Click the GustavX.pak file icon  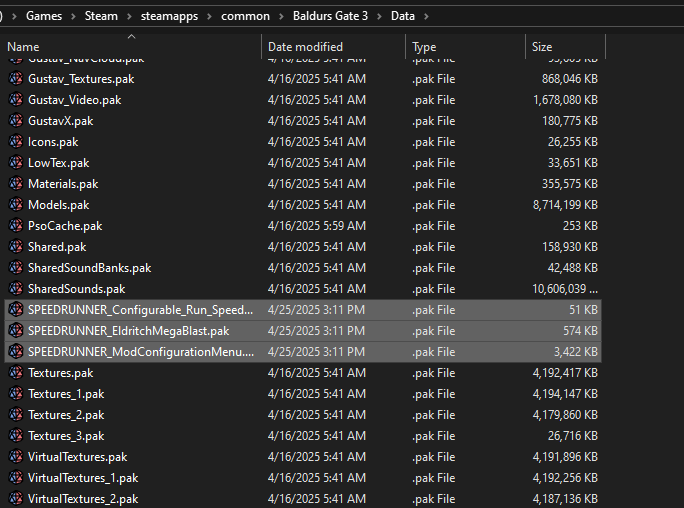click(x=16, y=121)
